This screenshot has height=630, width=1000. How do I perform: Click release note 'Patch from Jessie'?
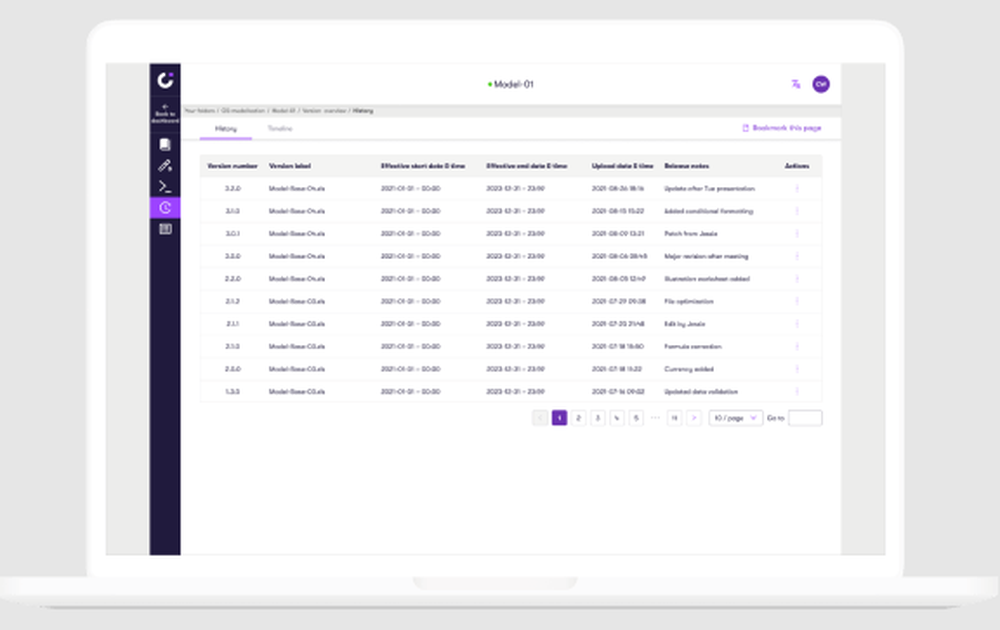tap(691, 234)
